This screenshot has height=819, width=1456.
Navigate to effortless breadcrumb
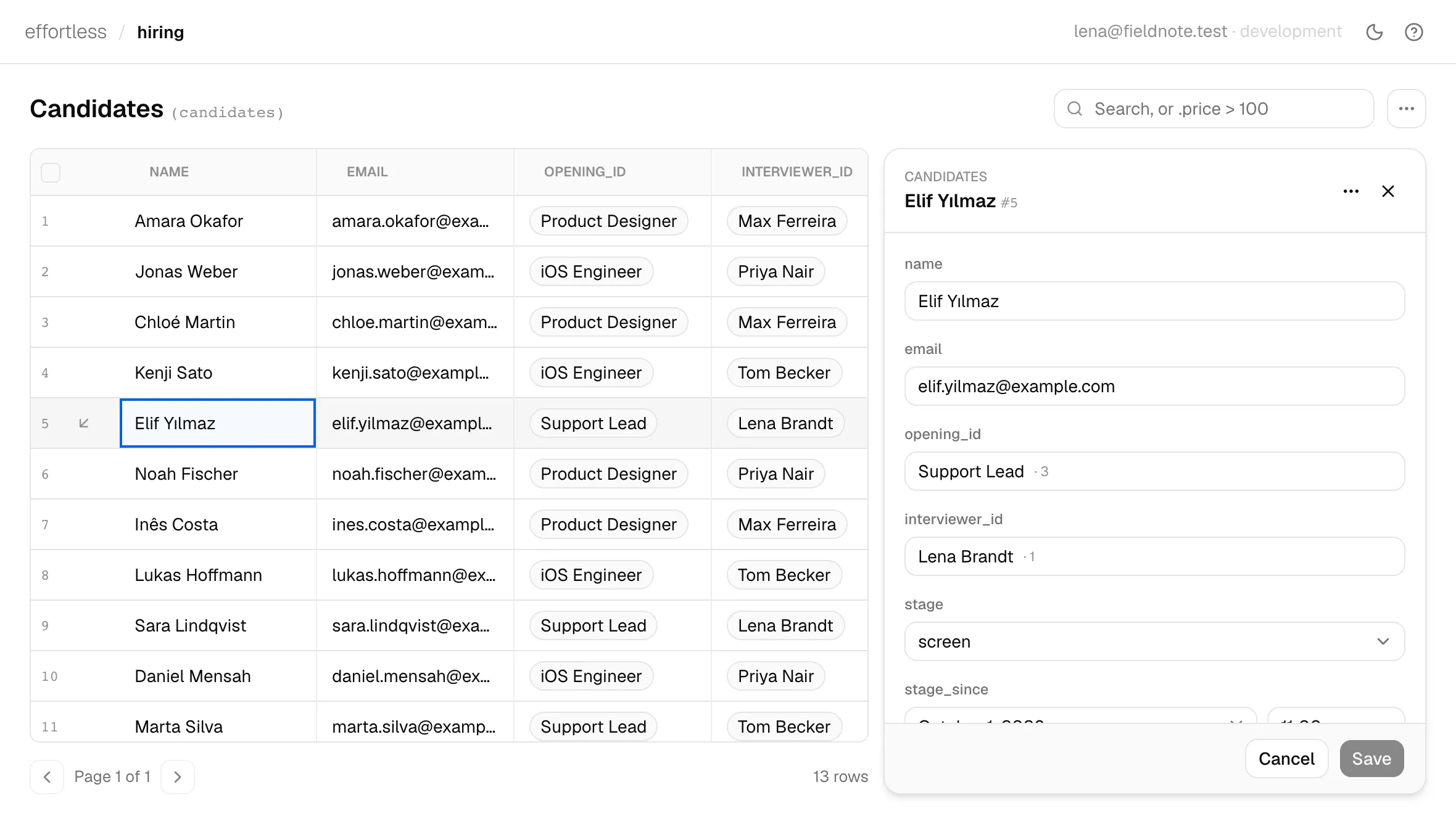[x=65, y=32]
